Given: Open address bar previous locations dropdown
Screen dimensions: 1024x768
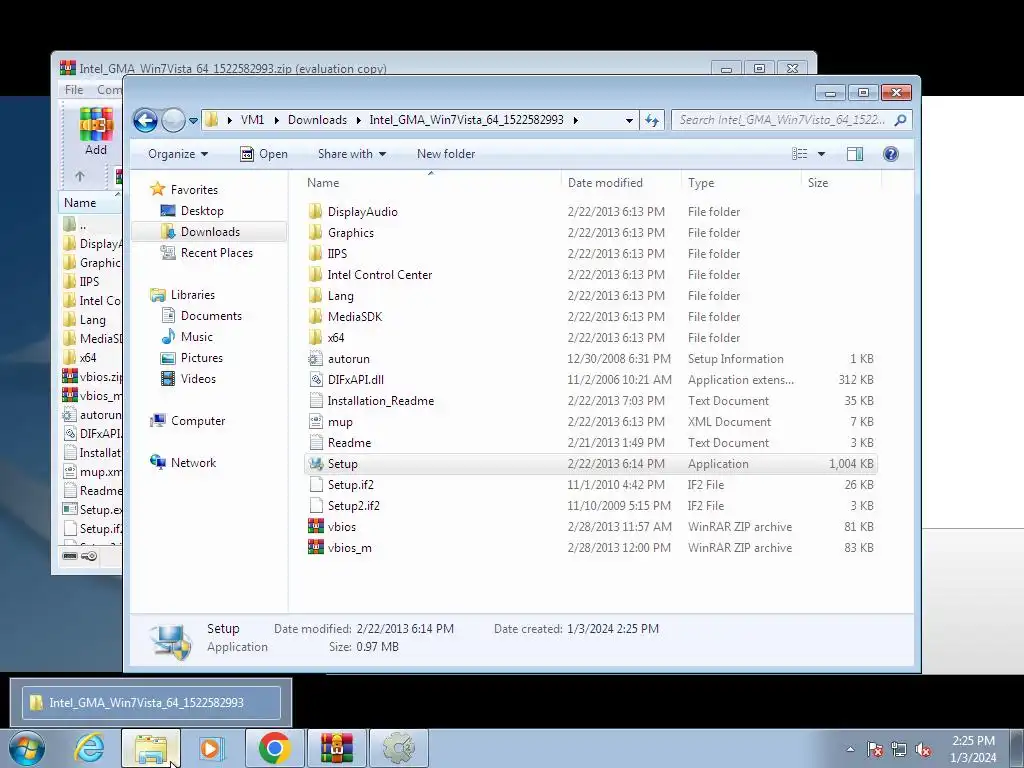Looking at the screenshot, I should click(x=629, y=121).
